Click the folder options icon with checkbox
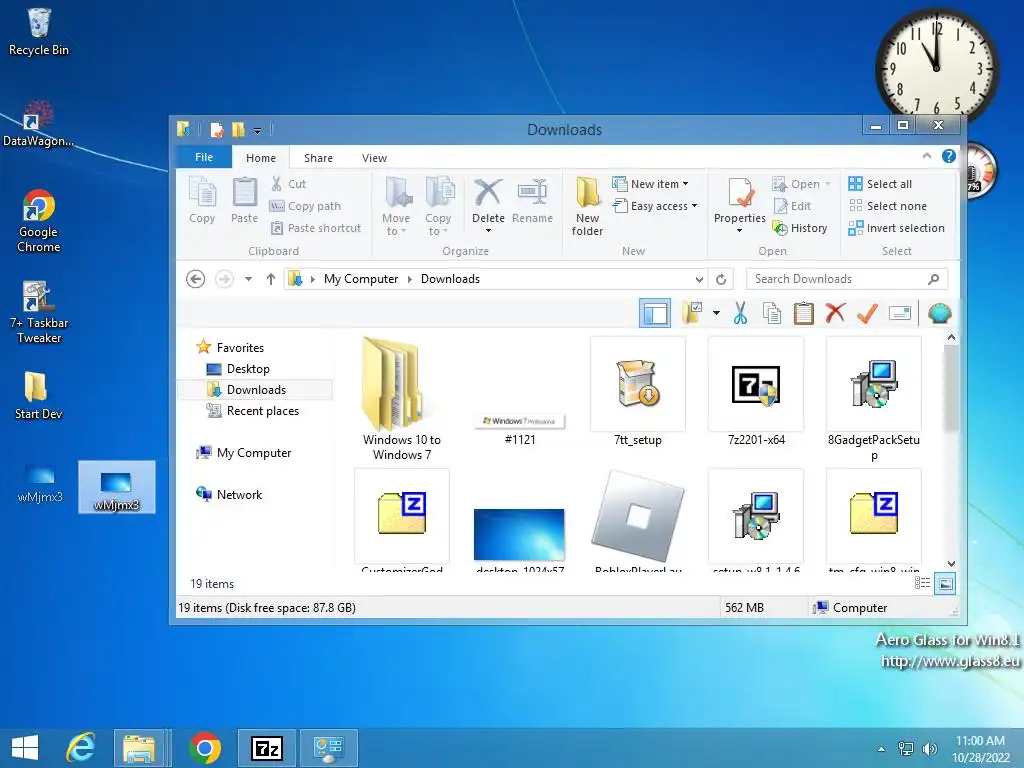 [x=692, y=313]
